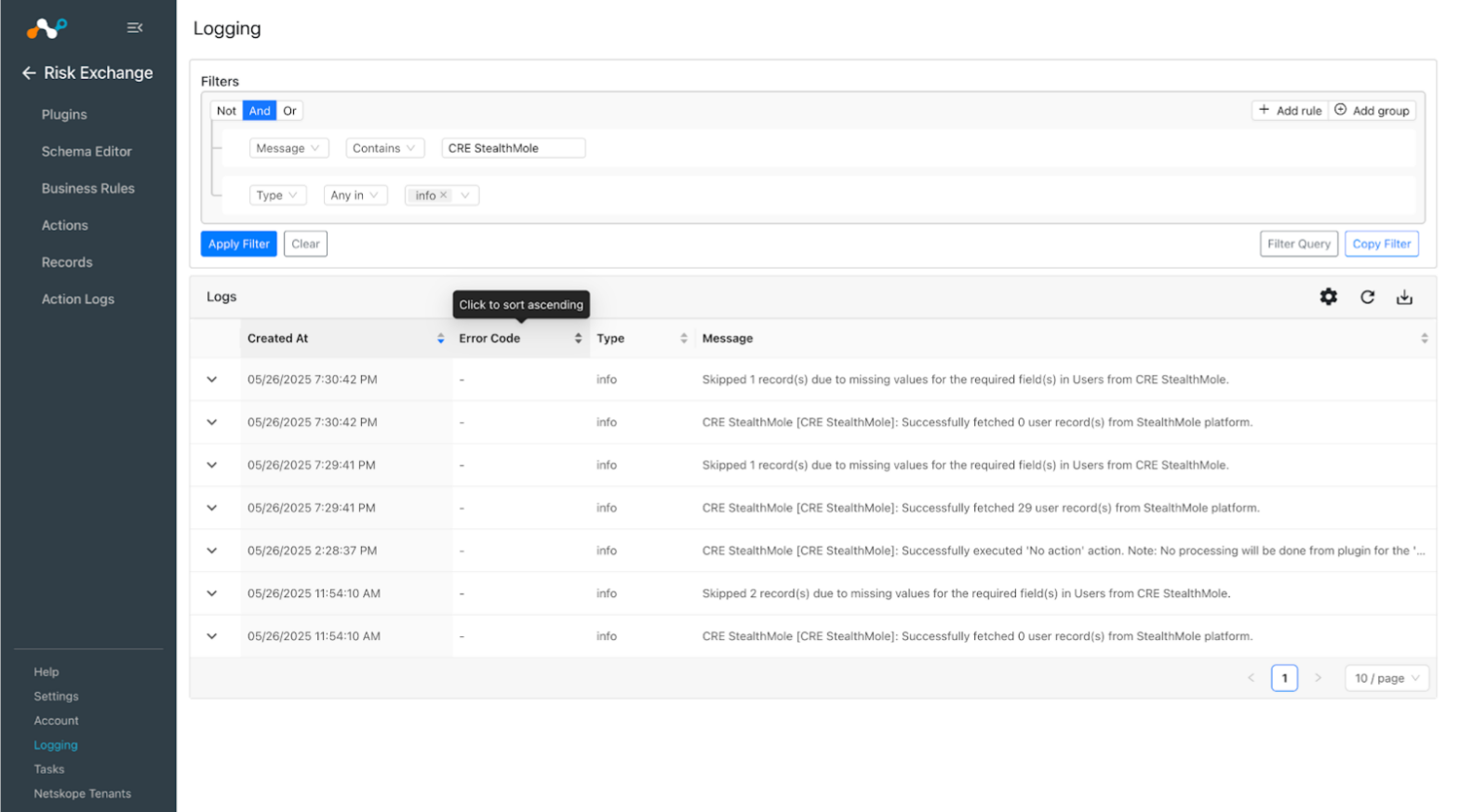Download the logs with the export icon
This screenshot has height=812, width=1459.
[1404, 297]
